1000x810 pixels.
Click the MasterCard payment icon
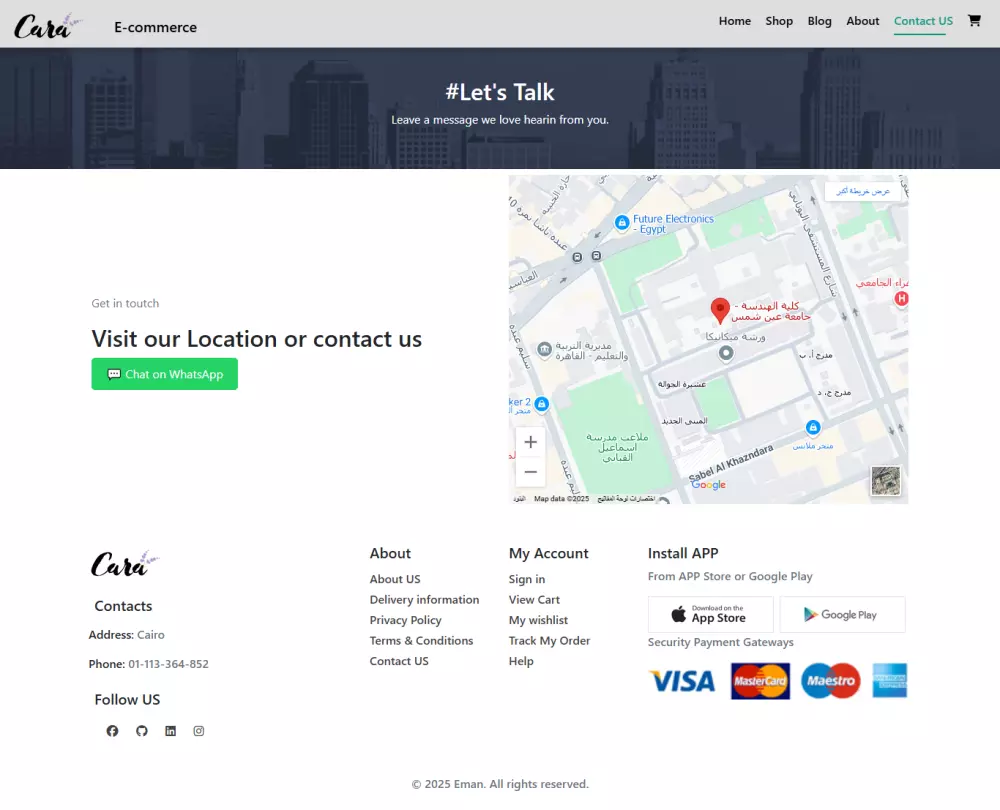(760, 681)
